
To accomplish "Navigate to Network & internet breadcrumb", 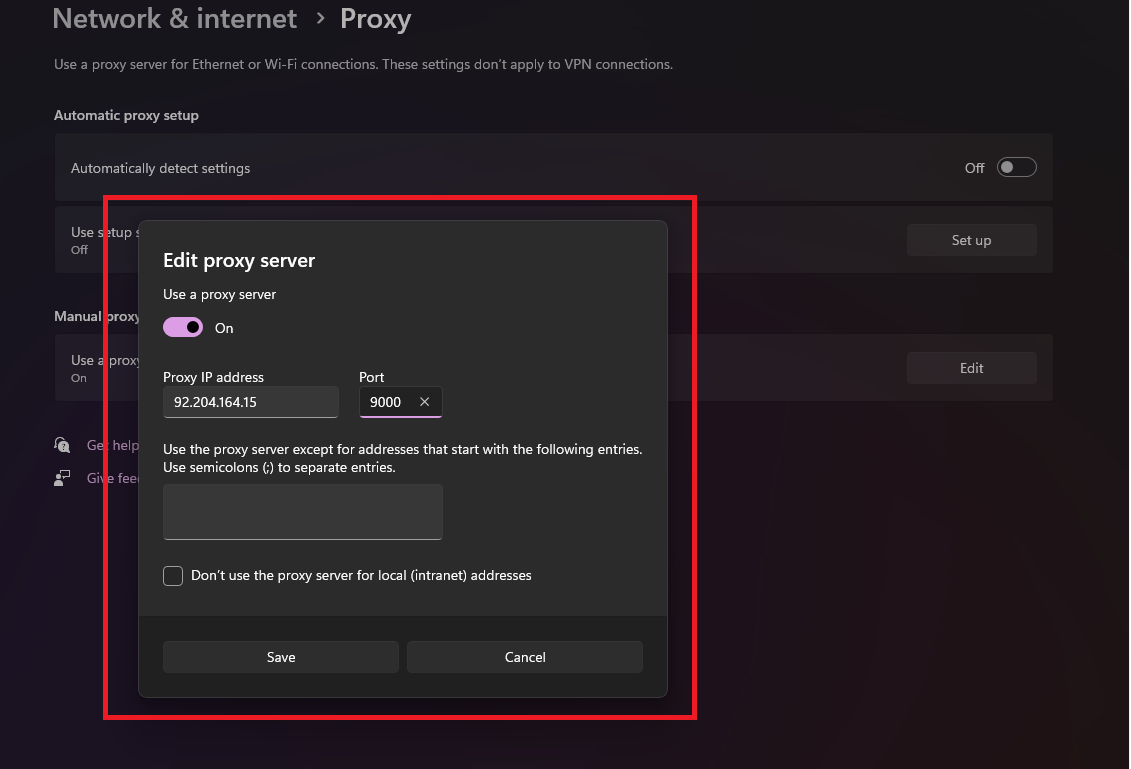I will point(174,18).
